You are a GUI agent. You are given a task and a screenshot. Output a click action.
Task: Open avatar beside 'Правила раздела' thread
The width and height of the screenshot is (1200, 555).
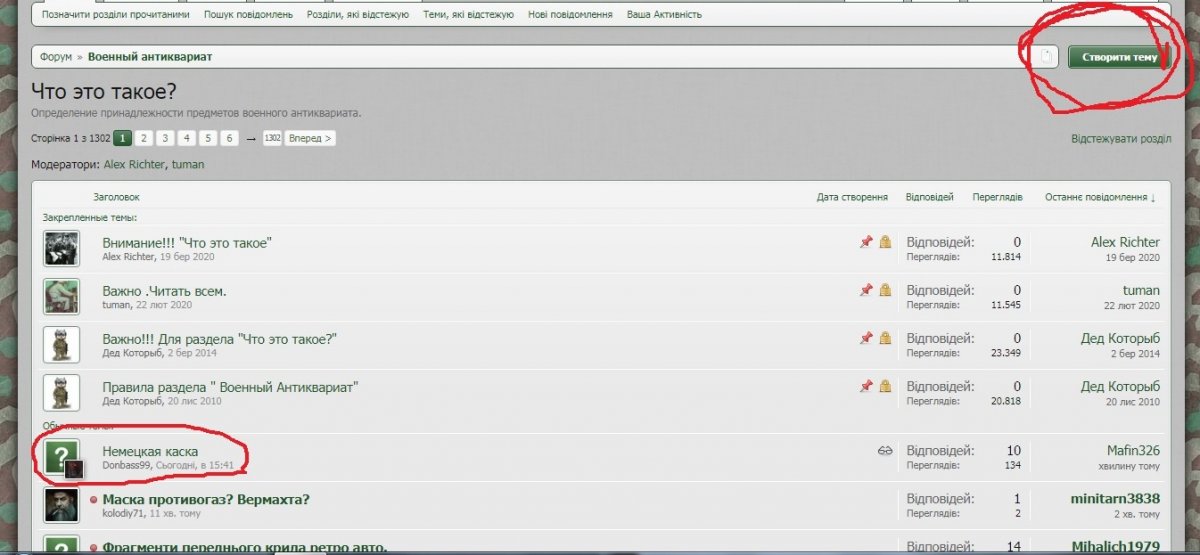pyautogui.click(x=61, y=392)
